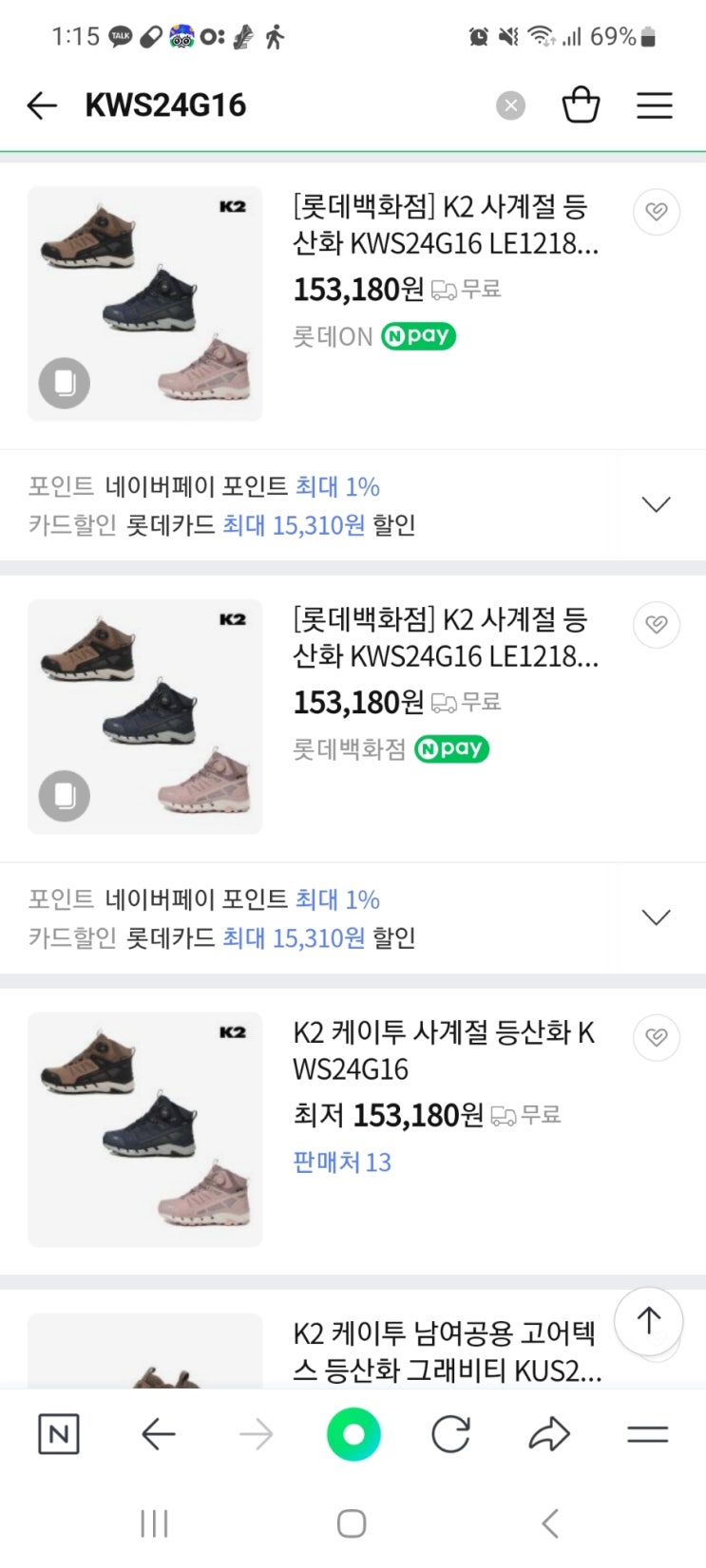This screenshot has width=706, height=1568.
Task: Clear the KWS24G16 search text
Action: [x=510, y=105]
